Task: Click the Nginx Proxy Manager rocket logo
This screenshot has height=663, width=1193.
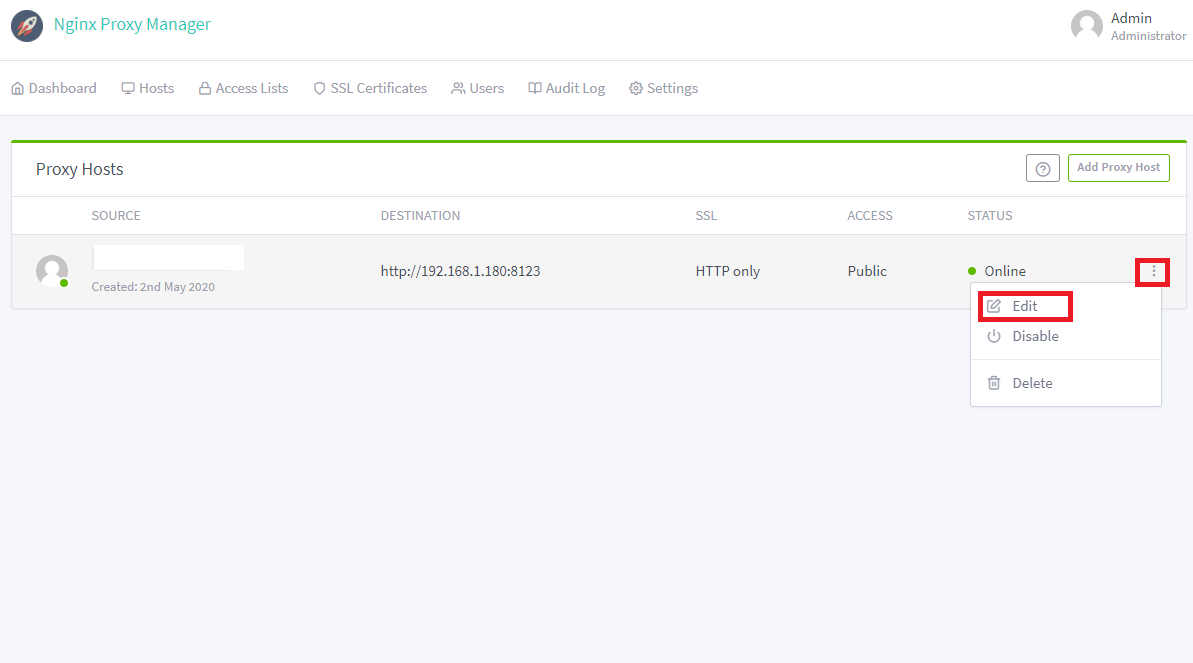Action: pos(27,26)
